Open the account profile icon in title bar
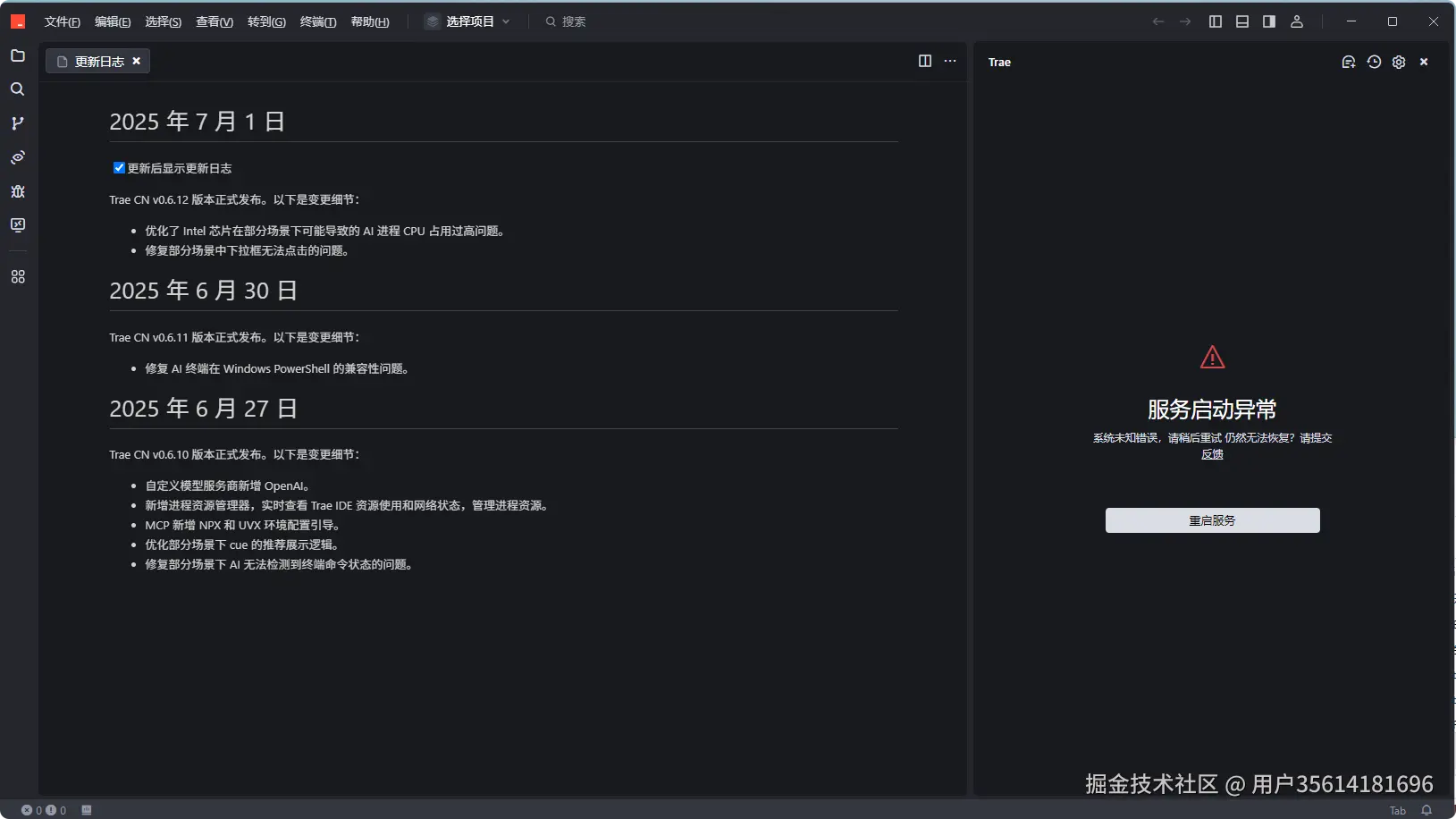 coord(1297,21)
